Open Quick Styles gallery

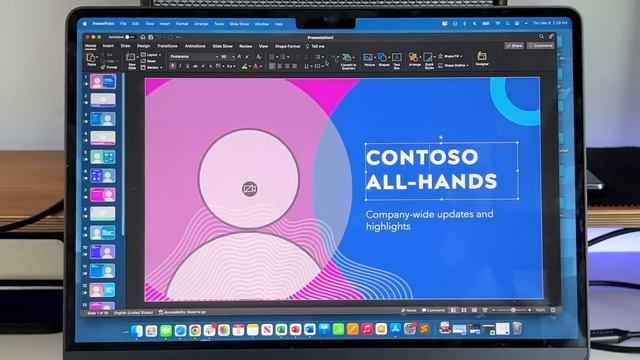(429, 60)
